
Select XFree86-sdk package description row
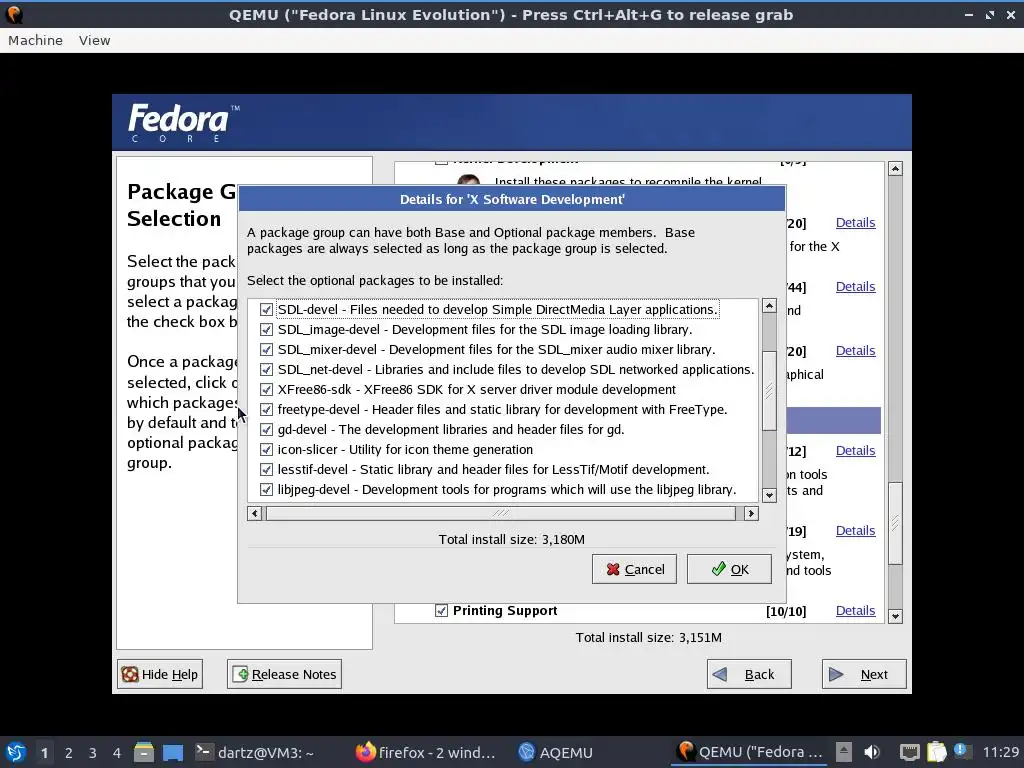(477, 390)
